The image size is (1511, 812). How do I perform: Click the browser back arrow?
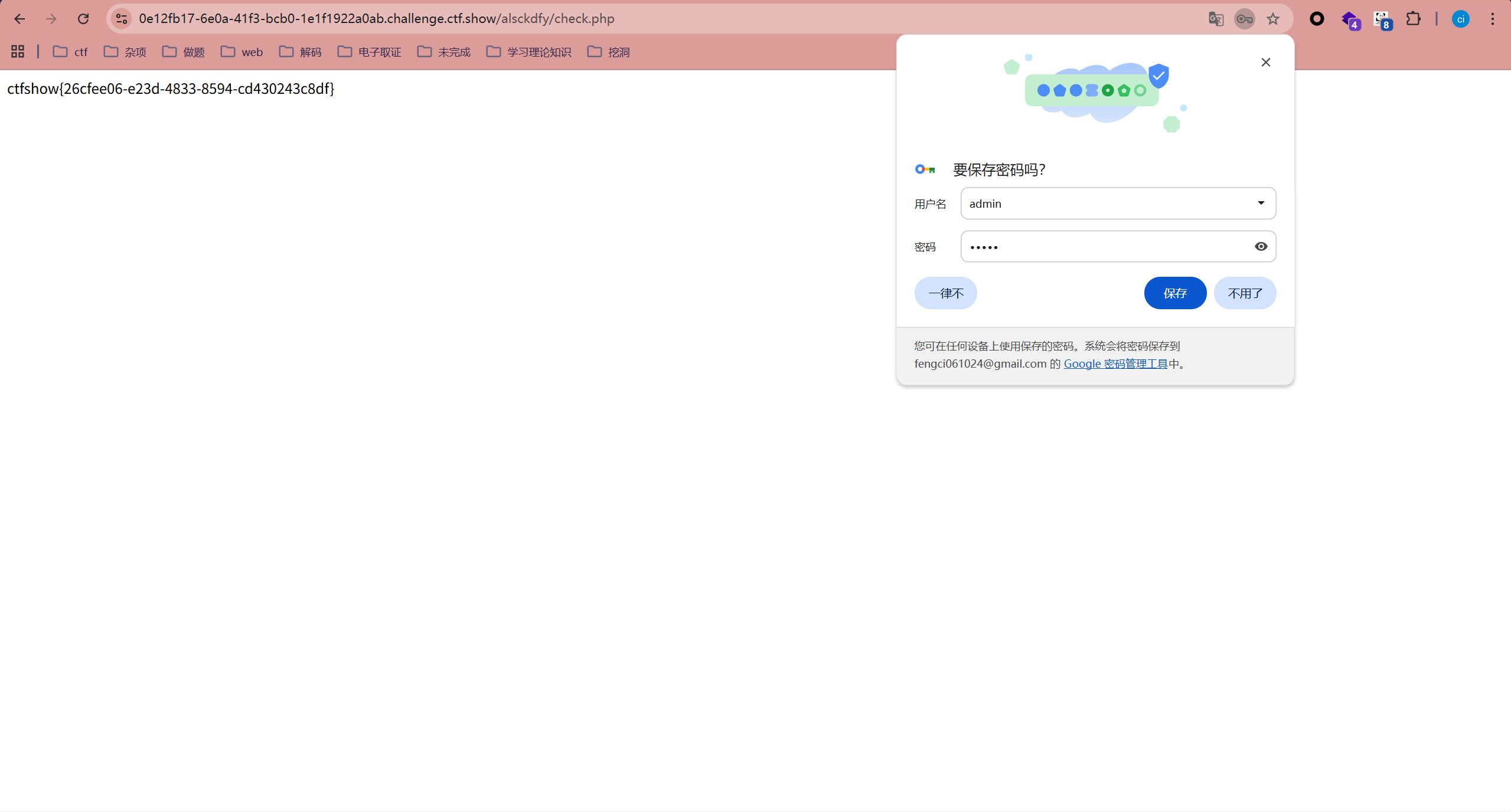click(19, 19)
